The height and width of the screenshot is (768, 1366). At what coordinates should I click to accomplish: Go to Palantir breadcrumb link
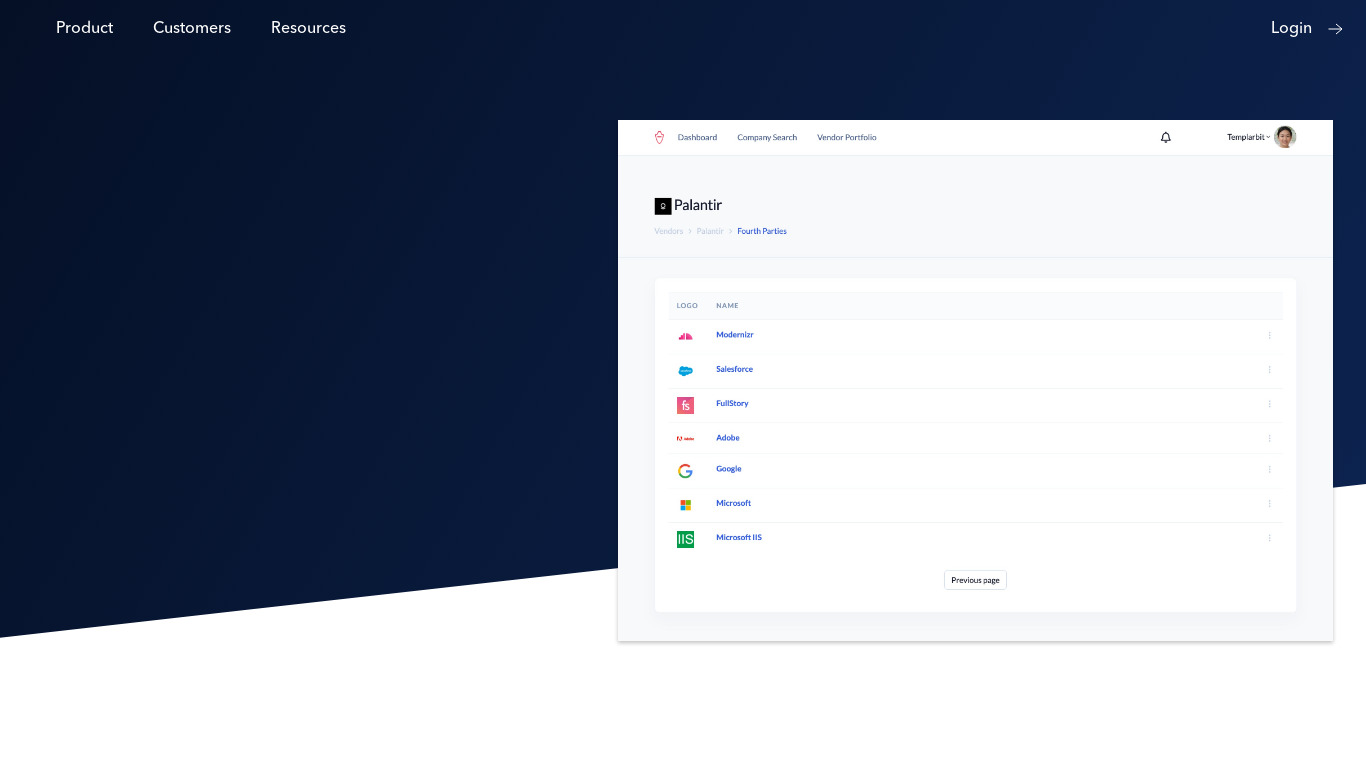[x=710, y=231]
